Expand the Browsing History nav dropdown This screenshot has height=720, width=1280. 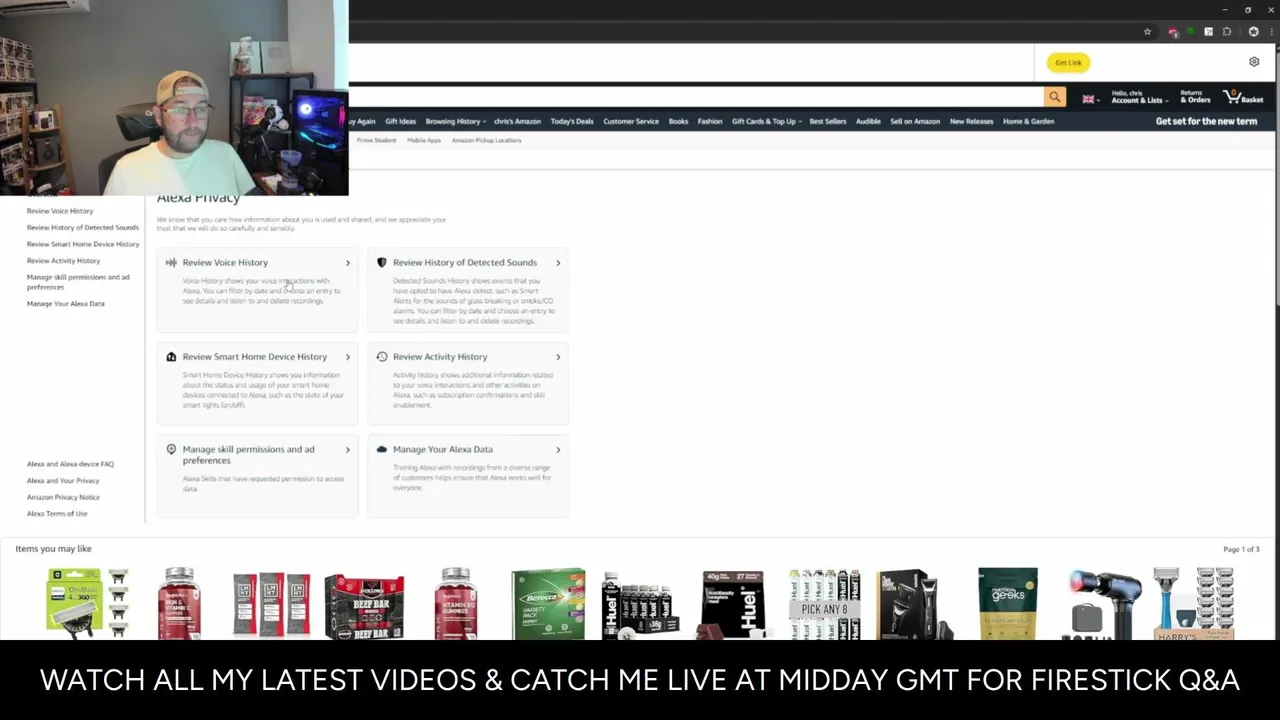pyautogui.click(x=456, y=121)
